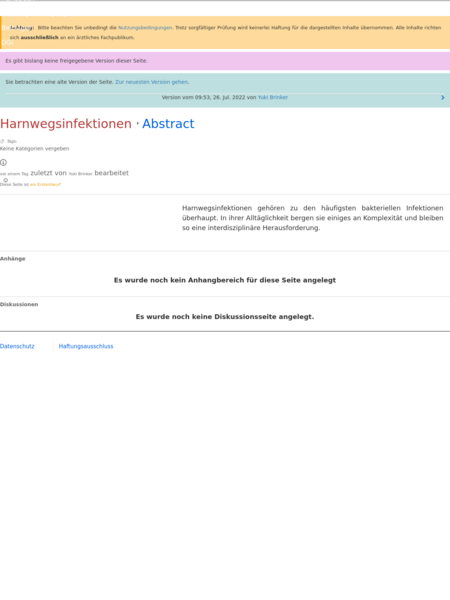Click the status icon above 'Diese Seite ist'

[5, 180]
